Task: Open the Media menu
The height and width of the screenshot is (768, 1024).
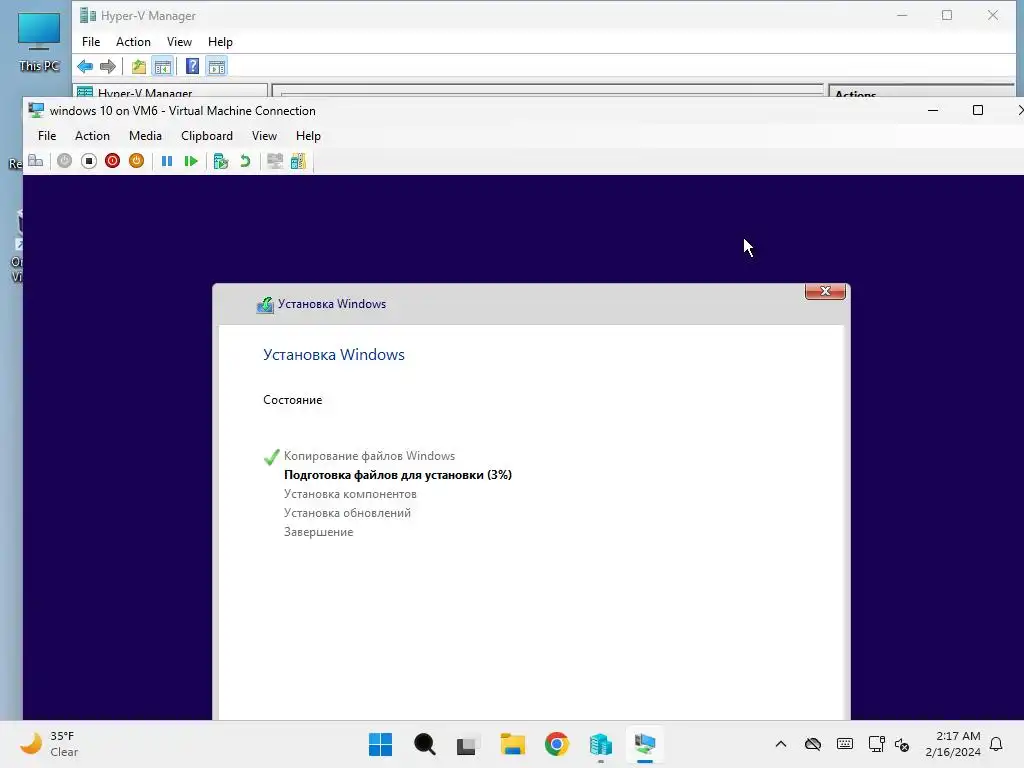Action: click(145, 136)
